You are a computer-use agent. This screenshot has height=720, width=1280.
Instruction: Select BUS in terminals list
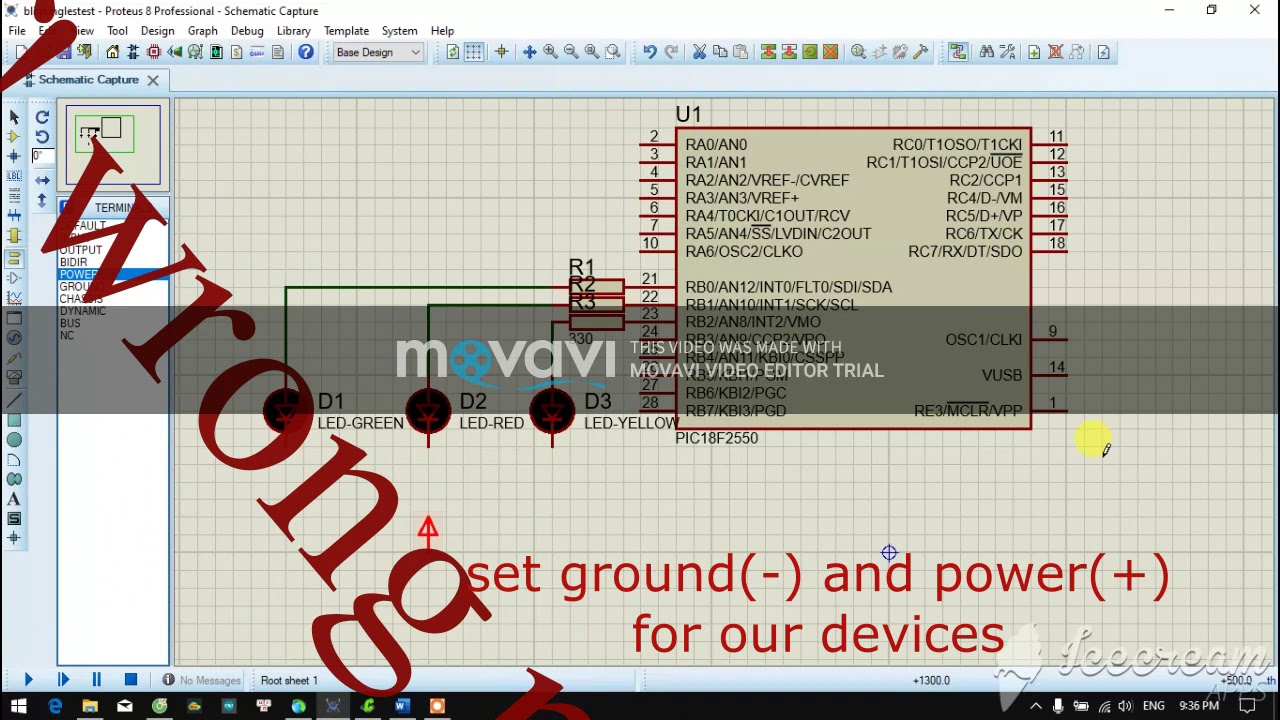point(112,323)
